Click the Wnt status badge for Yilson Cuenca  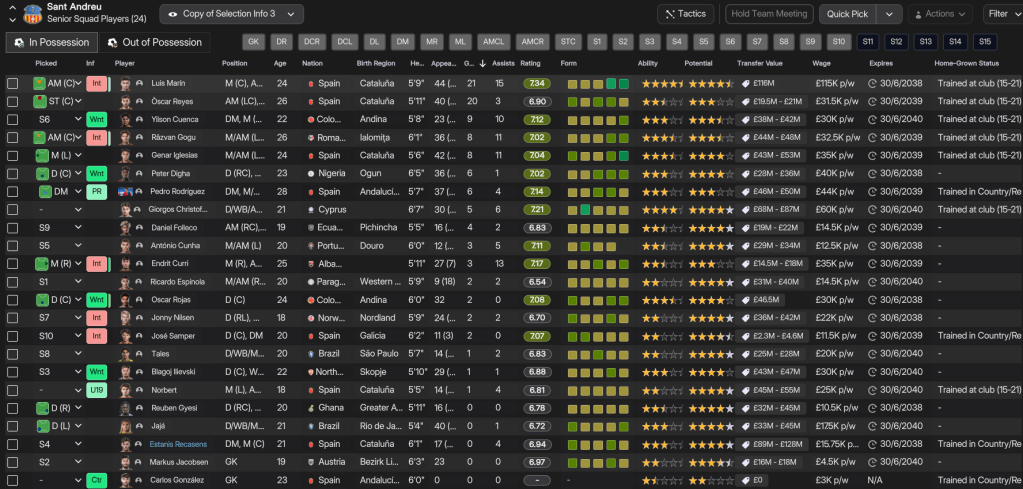pos(97,119)
